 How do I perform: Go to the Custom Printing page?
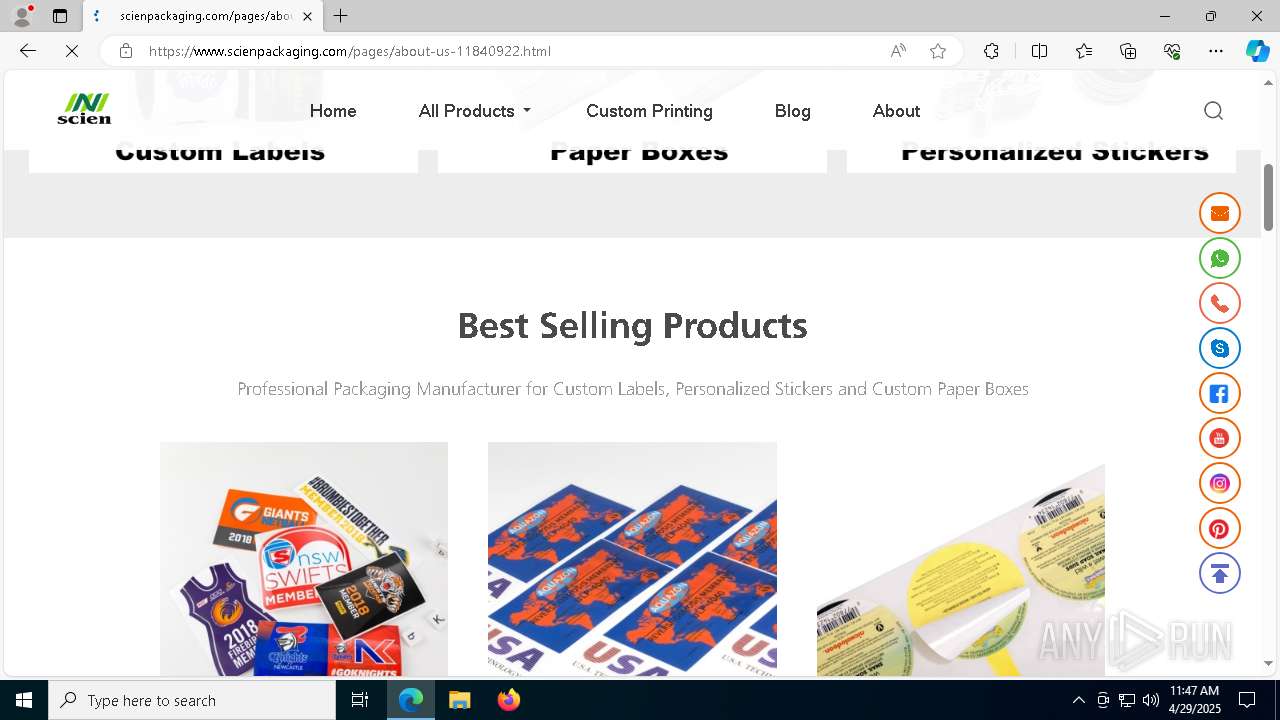(649, 111)
